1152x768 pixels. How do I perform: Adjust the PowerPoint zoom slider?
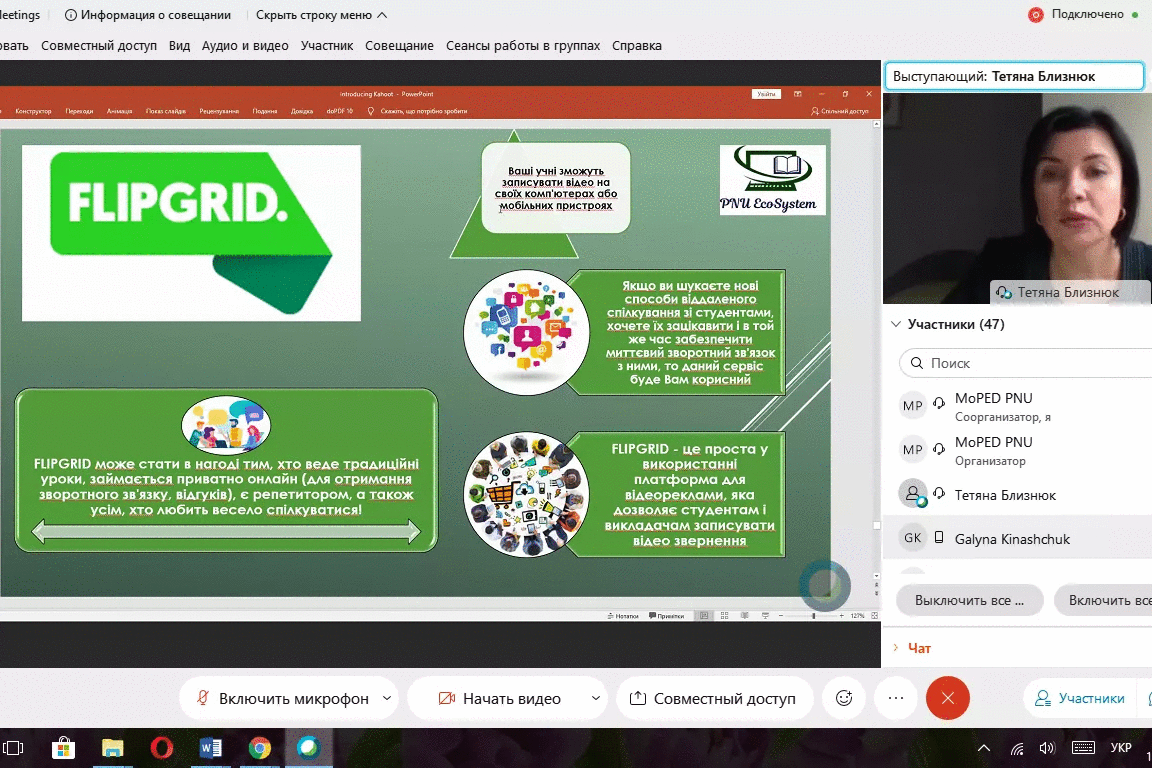[x=813, y=616]
